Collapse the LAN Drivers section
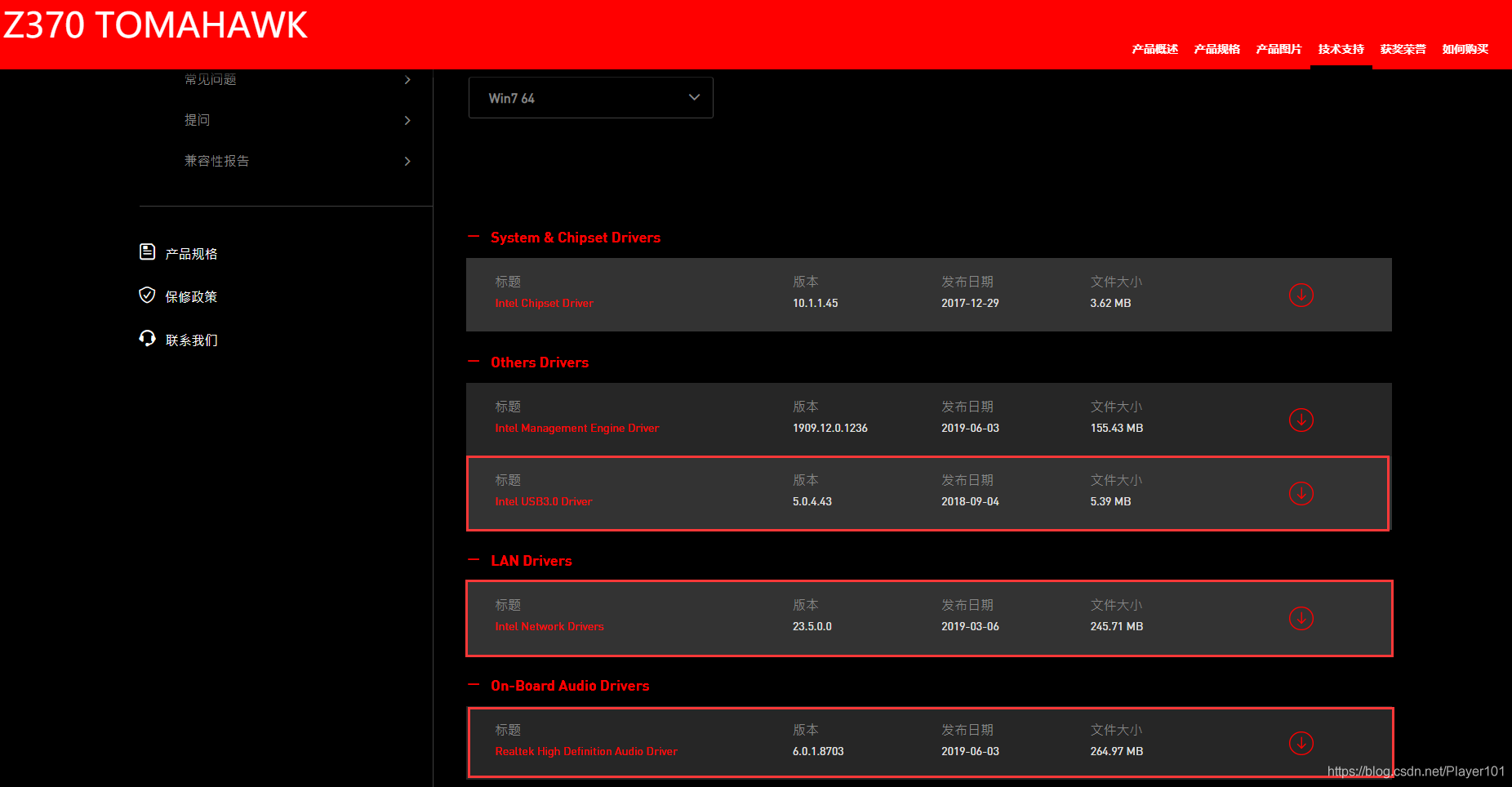This screenshot has height=787, width=1512. 474,560
